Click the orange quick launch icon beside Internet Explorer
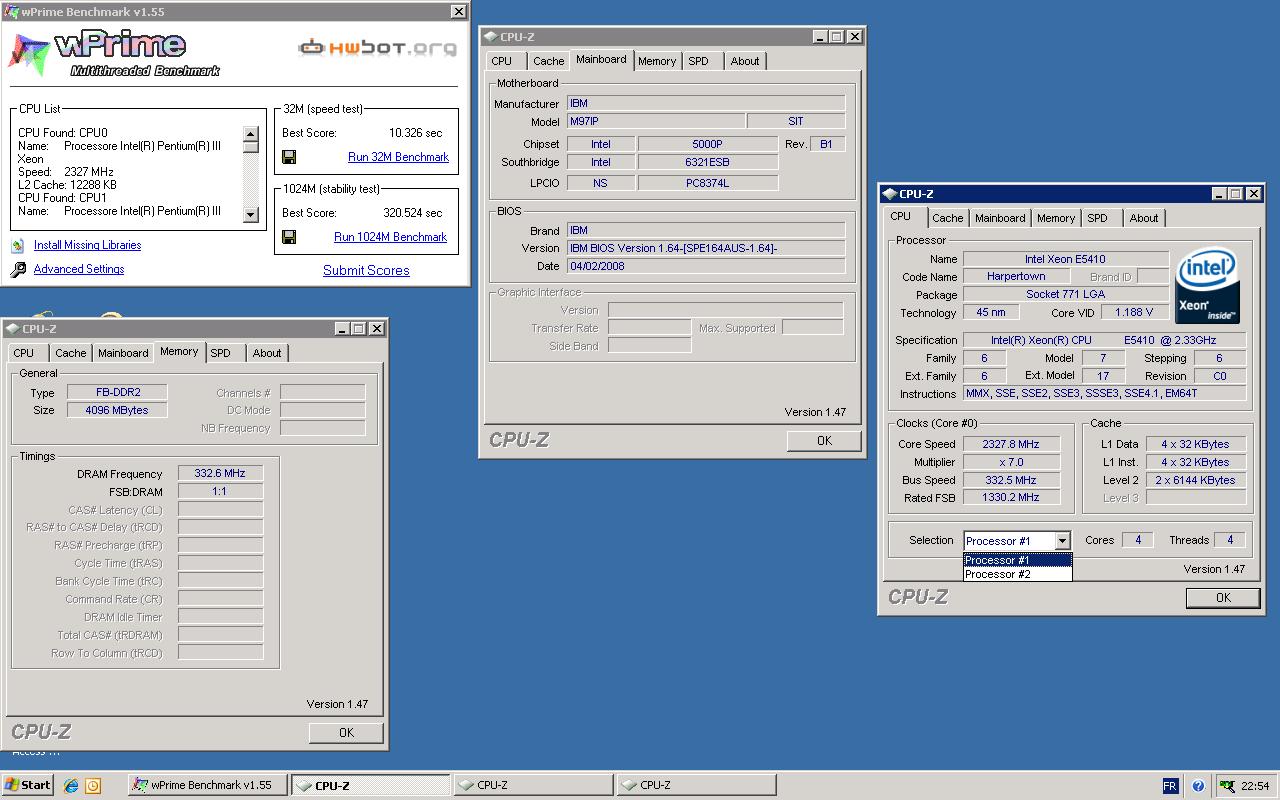Image resolution: width=1280 pixels, height=800 pixels. 93,785
